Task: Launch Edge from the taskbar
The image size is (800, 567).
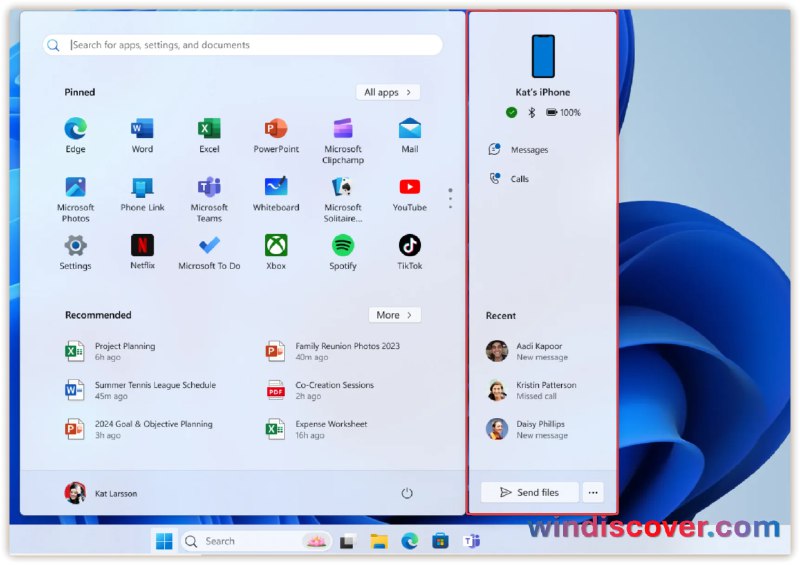Action: (x=410, y=541)
